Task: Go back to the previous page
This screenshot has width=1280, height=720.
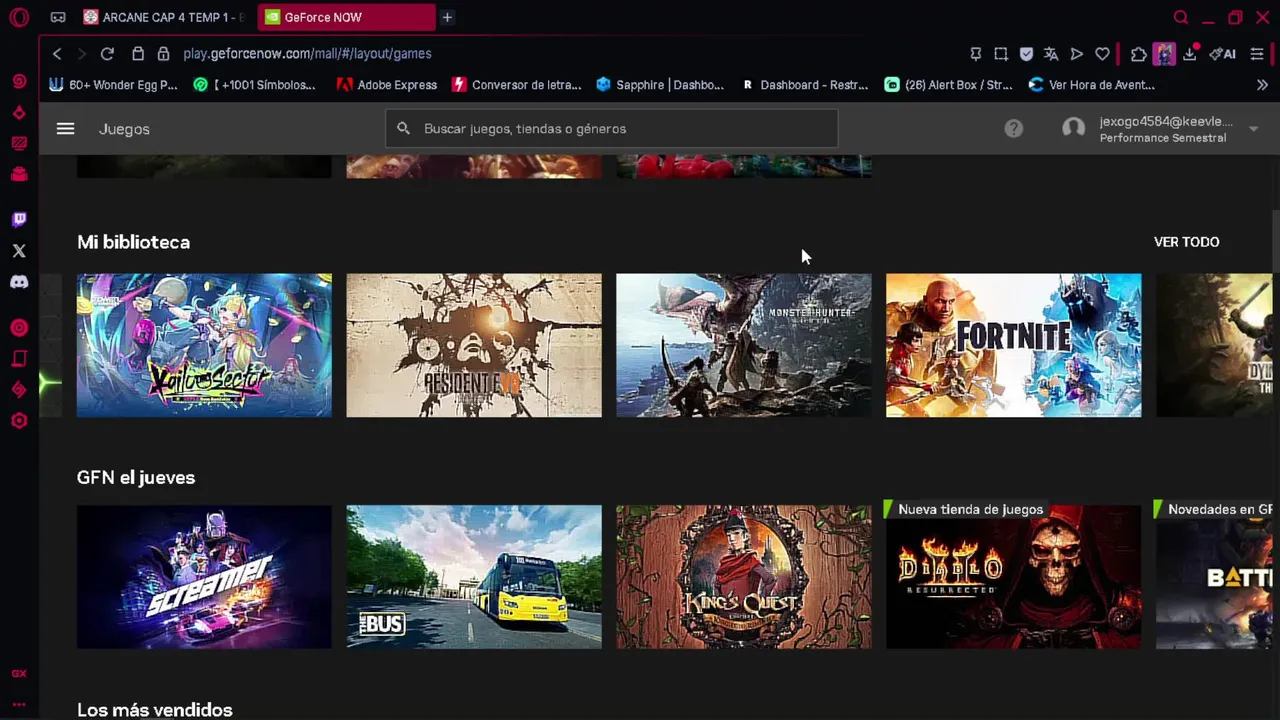Action: [57, 54]
